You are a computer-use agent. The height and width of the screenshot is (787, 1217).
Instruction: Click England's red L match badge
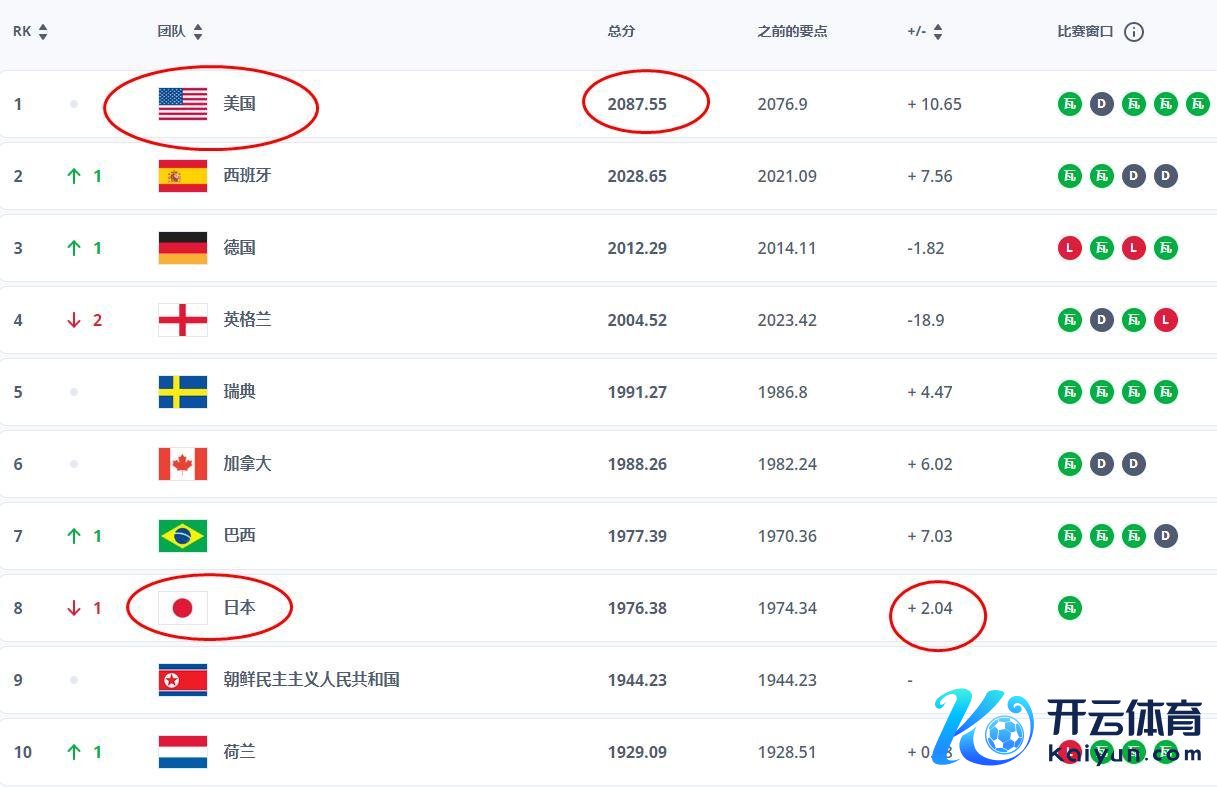tap(1165, 320)
